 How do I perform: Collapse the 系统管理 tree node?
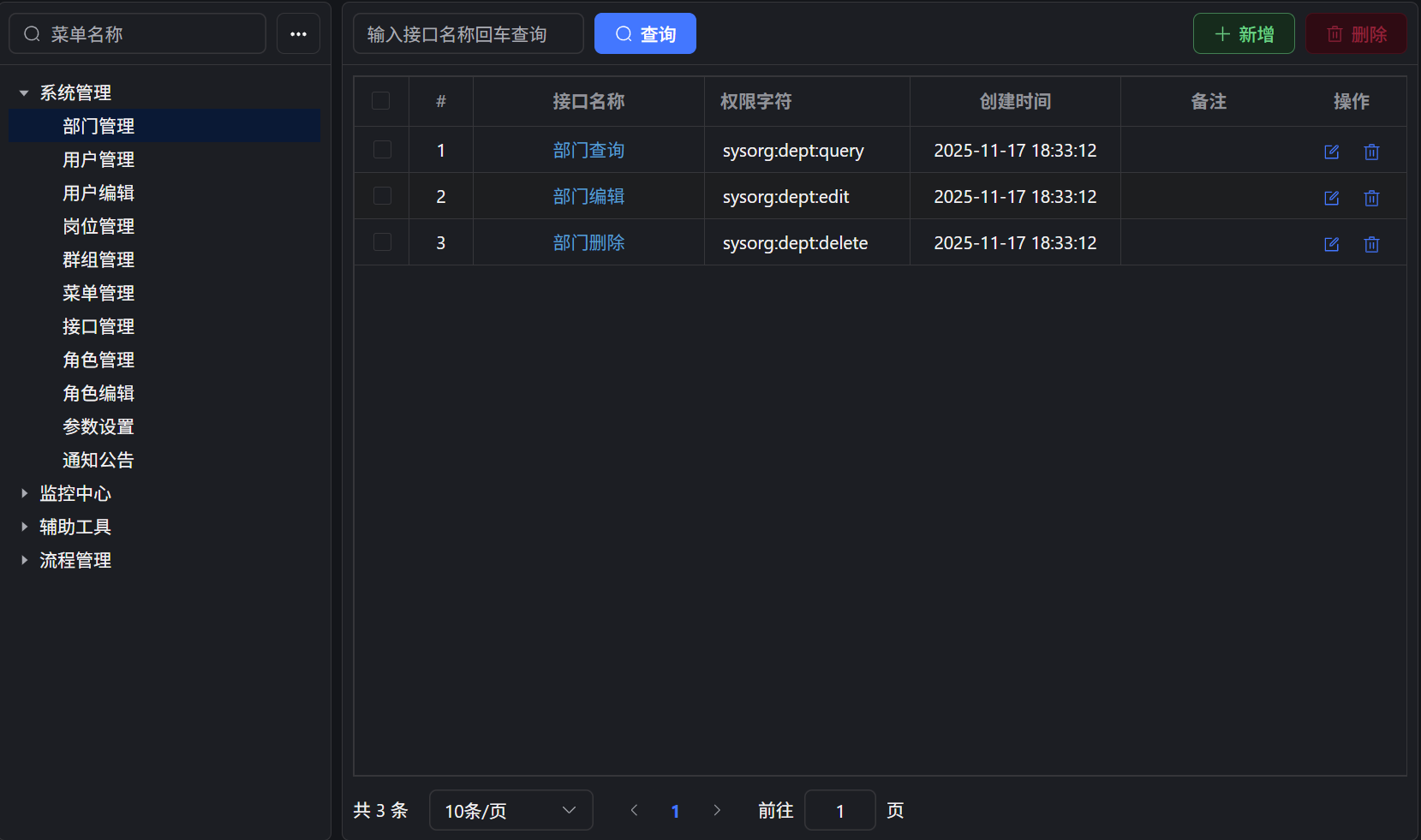pos(25,92)
